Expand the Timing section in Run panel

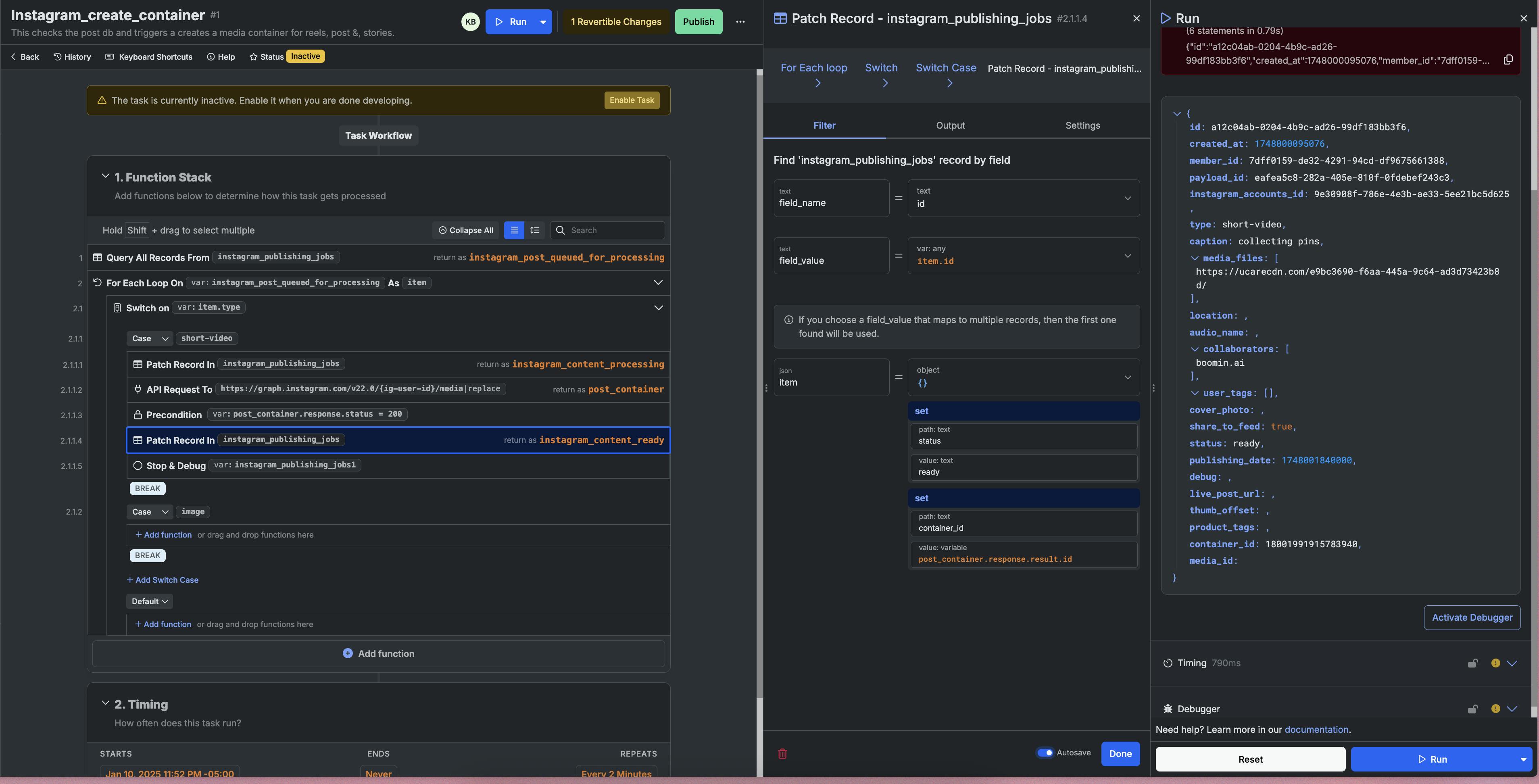coord(1512,663)
